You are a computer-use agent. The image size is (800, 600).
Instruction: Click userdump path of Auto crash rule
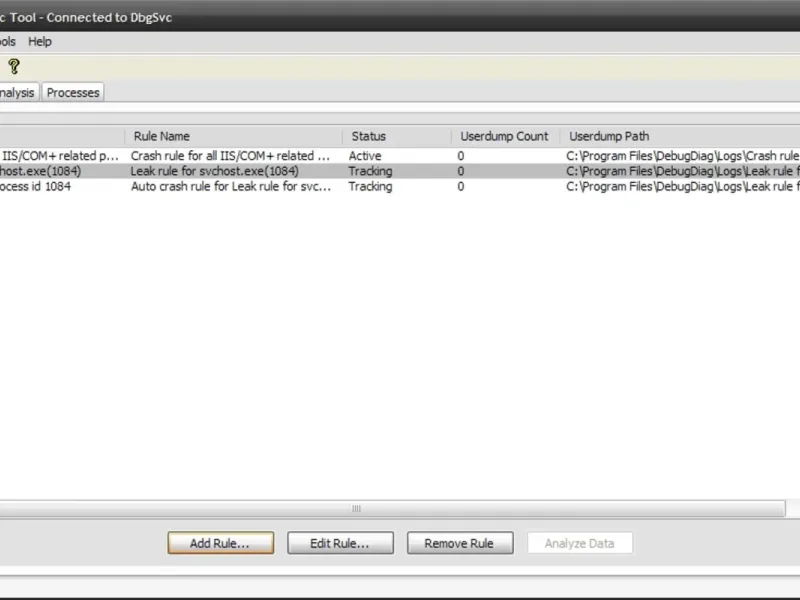point(683,186)
